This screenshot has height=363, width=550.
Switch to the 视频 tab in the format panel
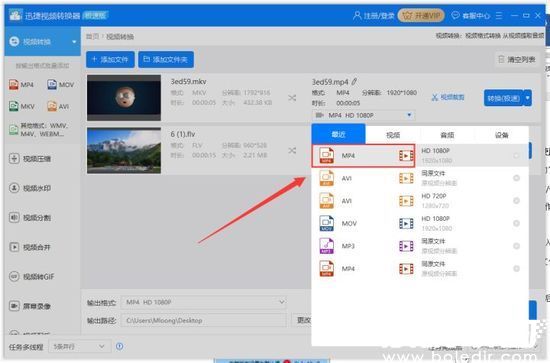(393, 135)
